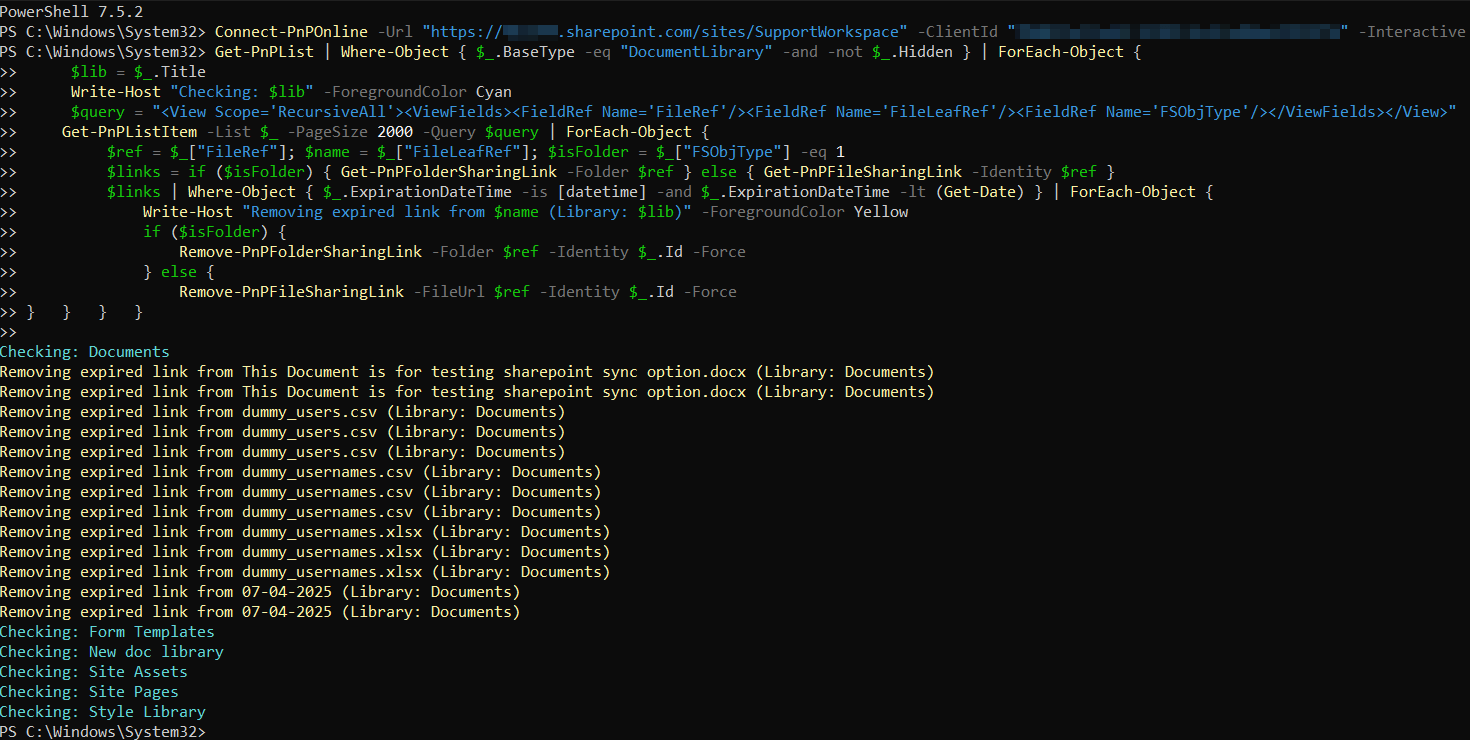Click the -Interactive parameter on the first command
This screenshot has width=1470, height=740.
pyautogui.click(x=1412, y=31)
